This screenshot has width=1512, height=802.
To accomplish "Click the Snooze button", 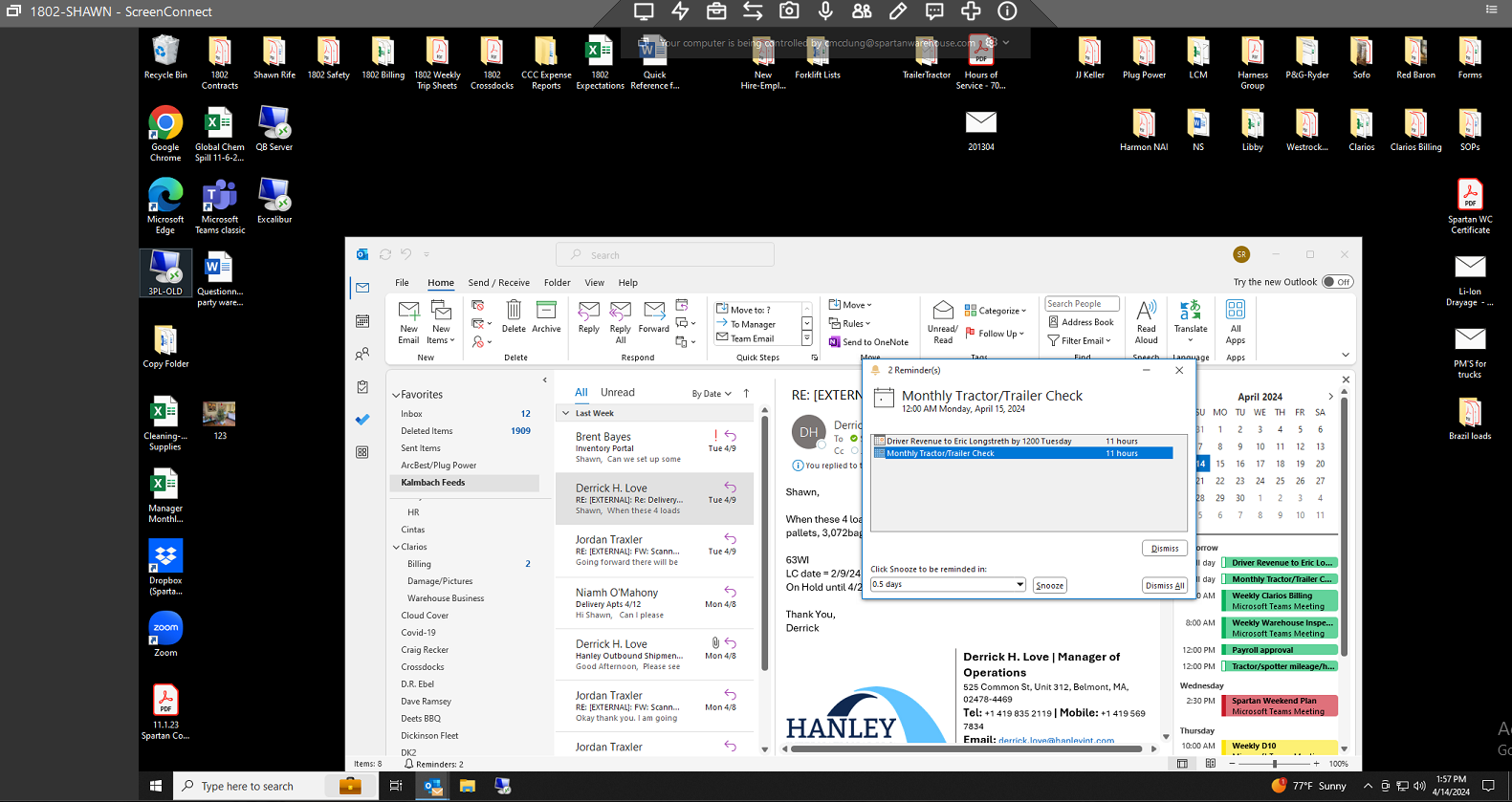I will coord(1050,585).
